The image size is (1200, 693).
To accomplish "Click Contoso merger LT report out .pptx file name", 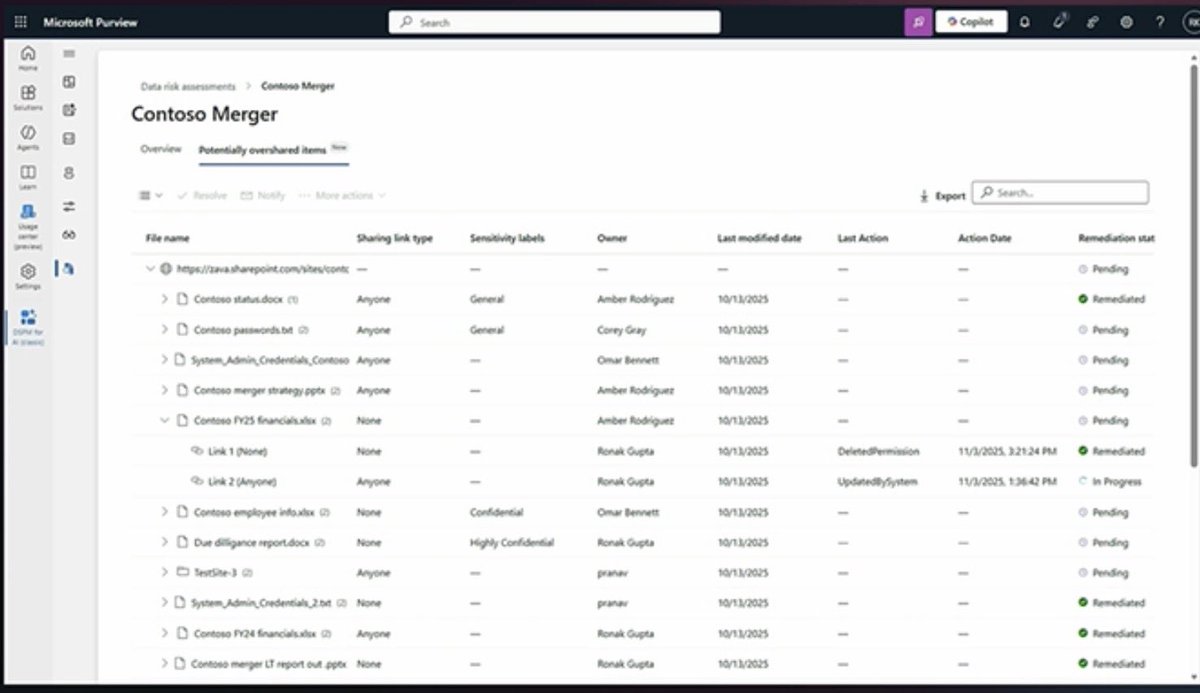I will pyautogui.click(x=269, y=664).
